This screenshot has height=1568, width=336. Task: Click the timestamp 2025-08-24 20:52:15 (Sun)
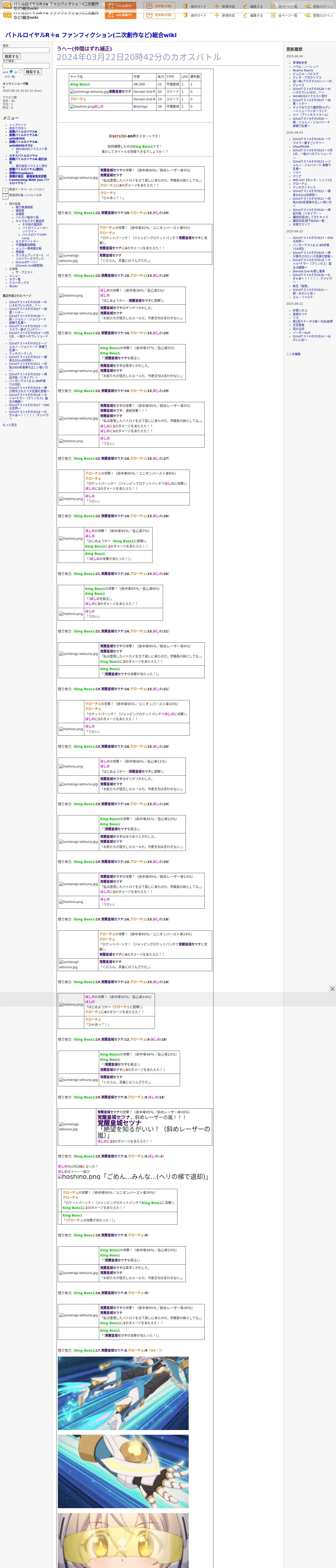[22, 91]
